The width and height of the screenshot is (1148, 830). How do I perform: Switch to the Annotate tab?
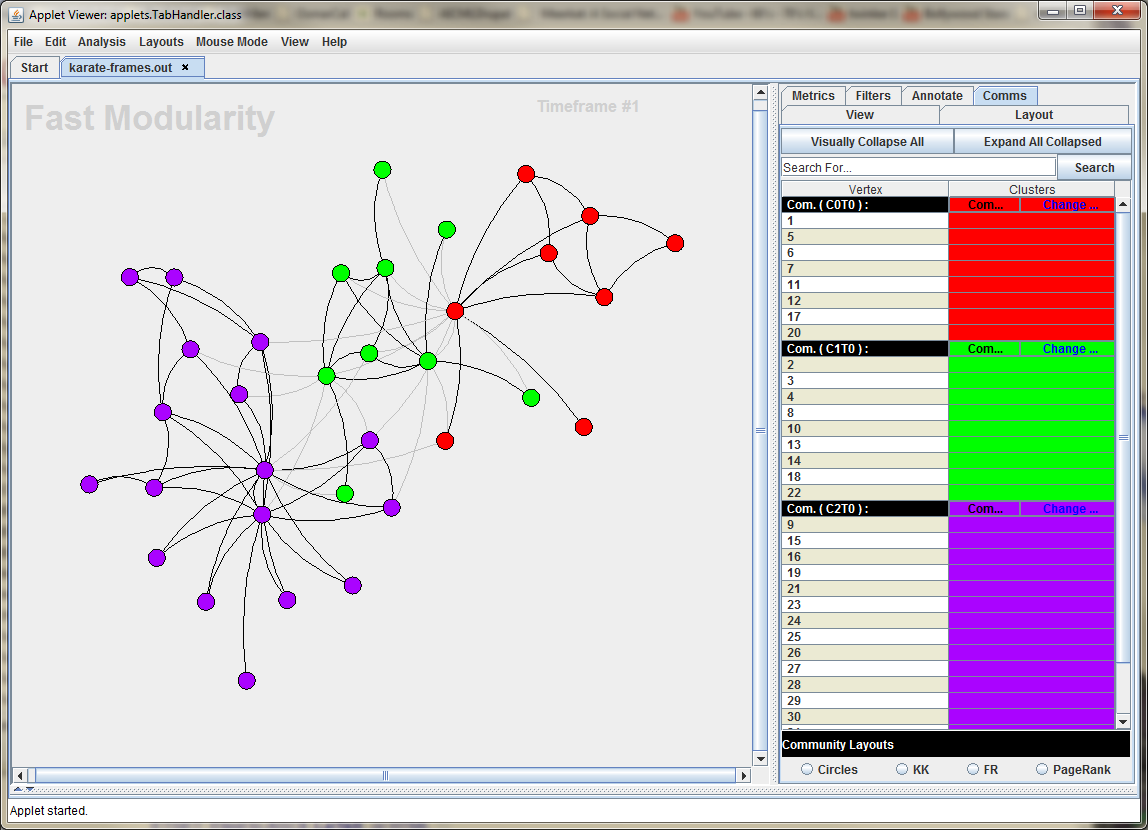click(x=937, y=96)
